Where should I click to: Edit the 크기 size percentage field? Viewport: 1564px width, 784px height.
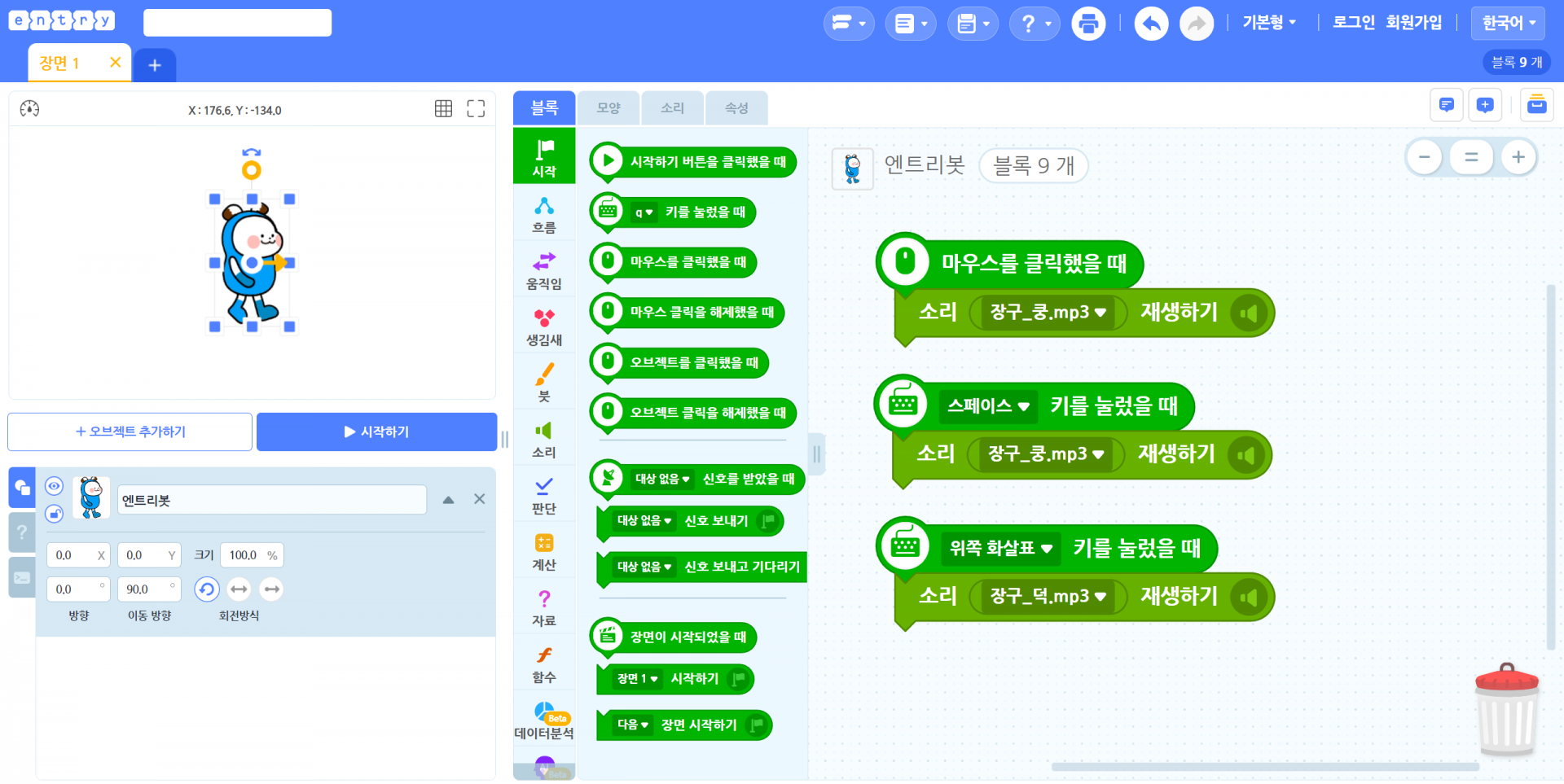click(x=253, y=555)
